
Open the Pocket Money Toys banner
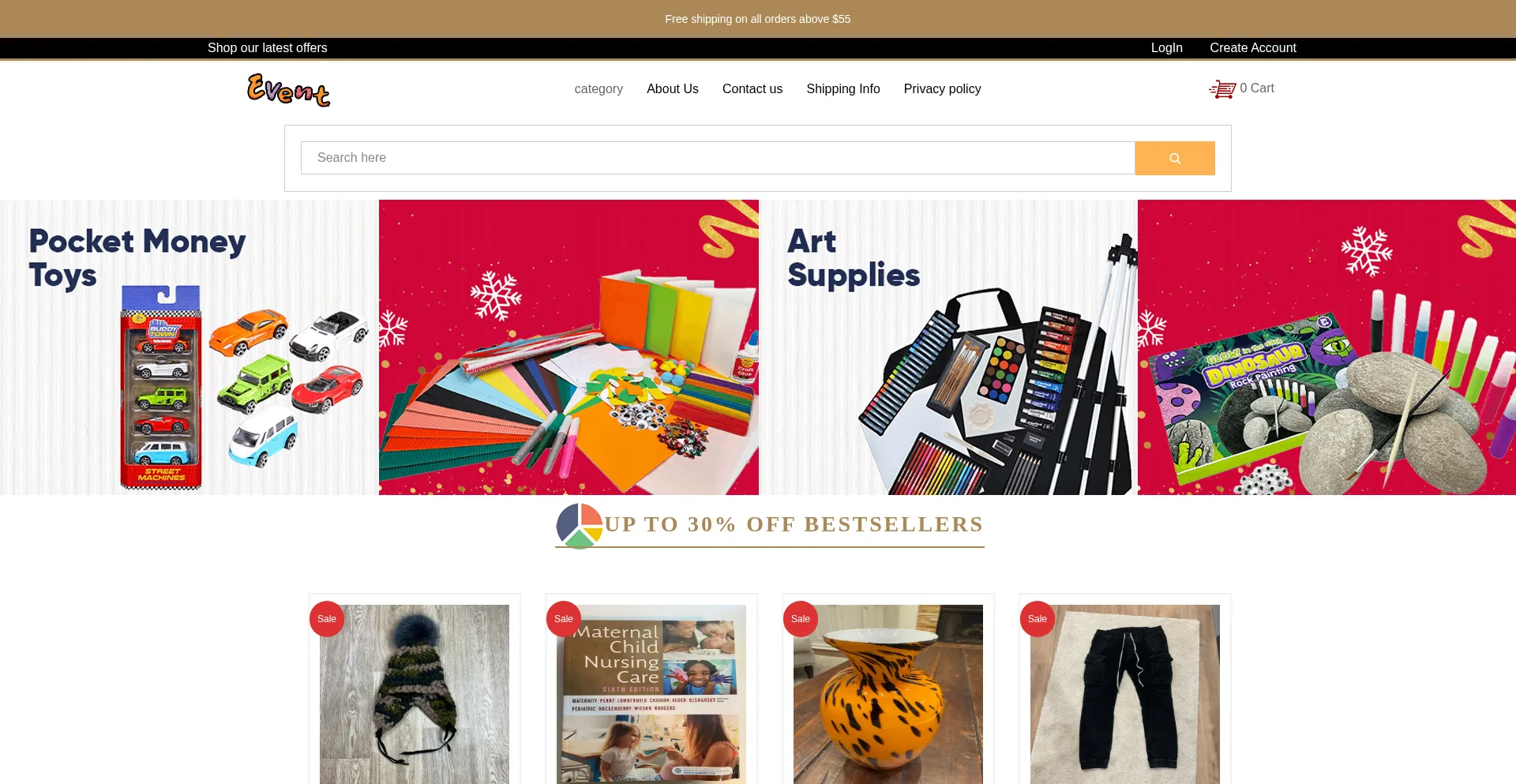[x=189, y=347]
